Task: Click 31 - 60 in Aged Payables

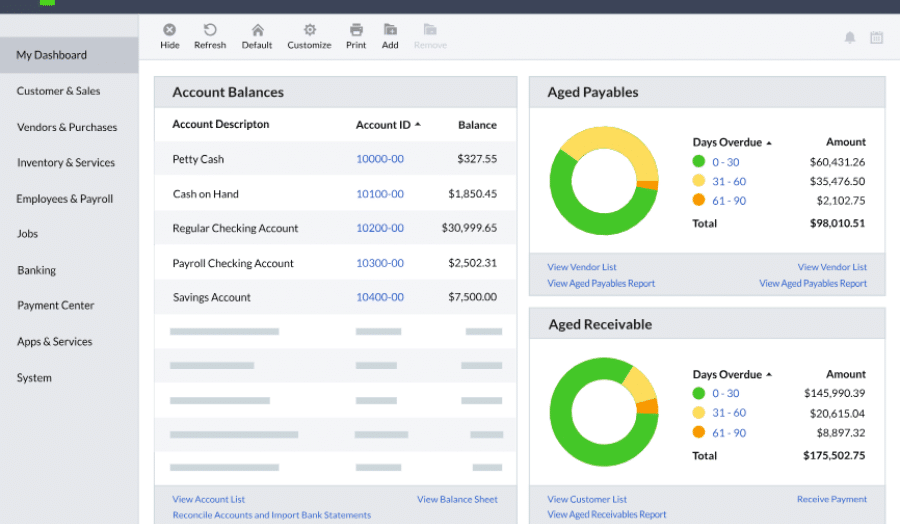Action: pyautogui.click(x=729, y=181)
